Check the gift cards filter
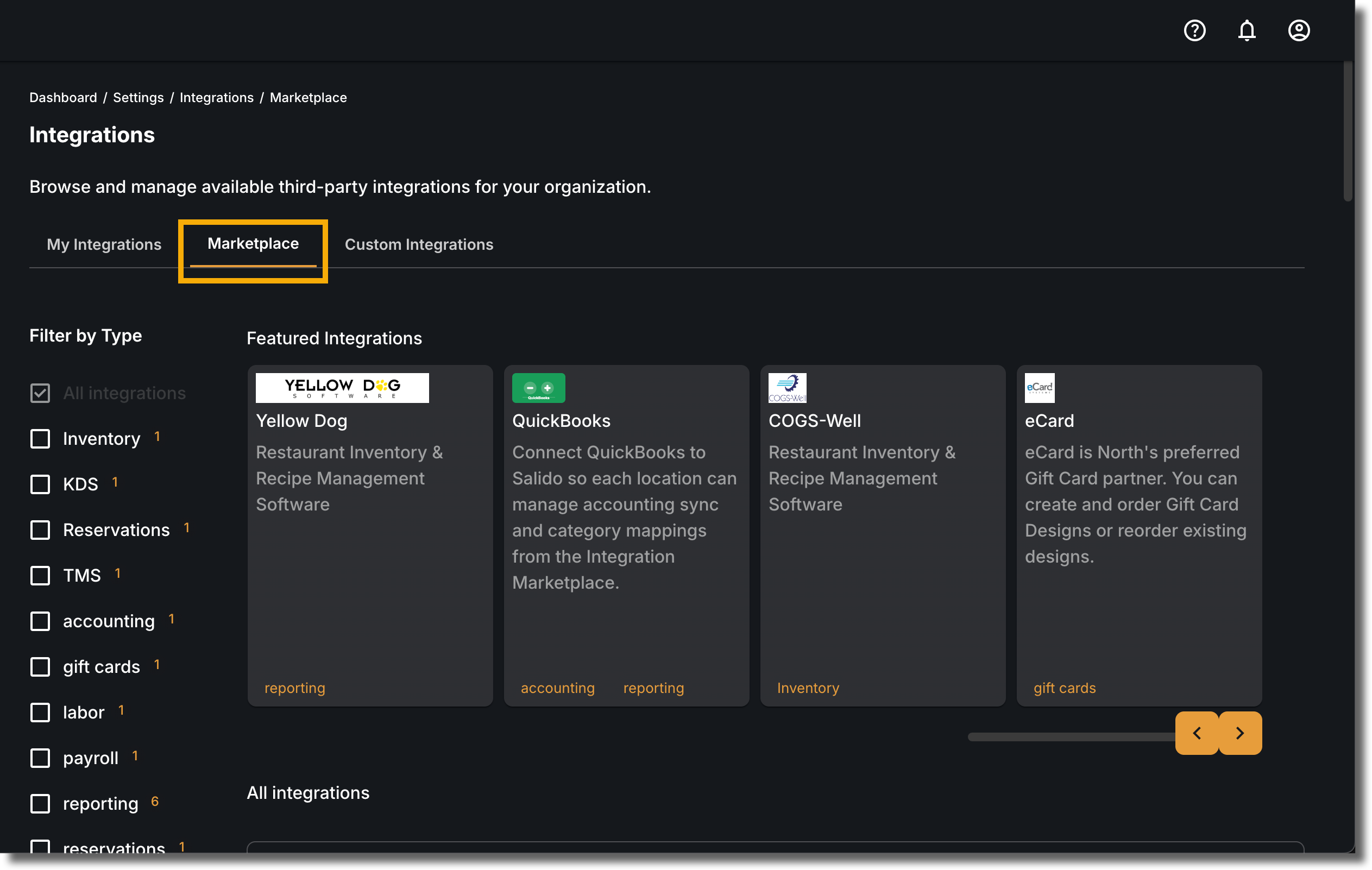Image resolution: width=1372 pixels, height=870 pixels. pos(40,666)
